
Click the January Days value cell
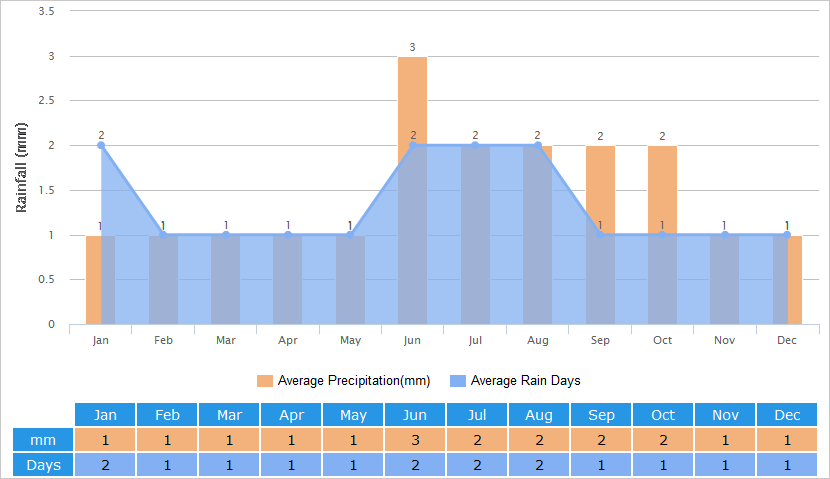pos(105,465)
